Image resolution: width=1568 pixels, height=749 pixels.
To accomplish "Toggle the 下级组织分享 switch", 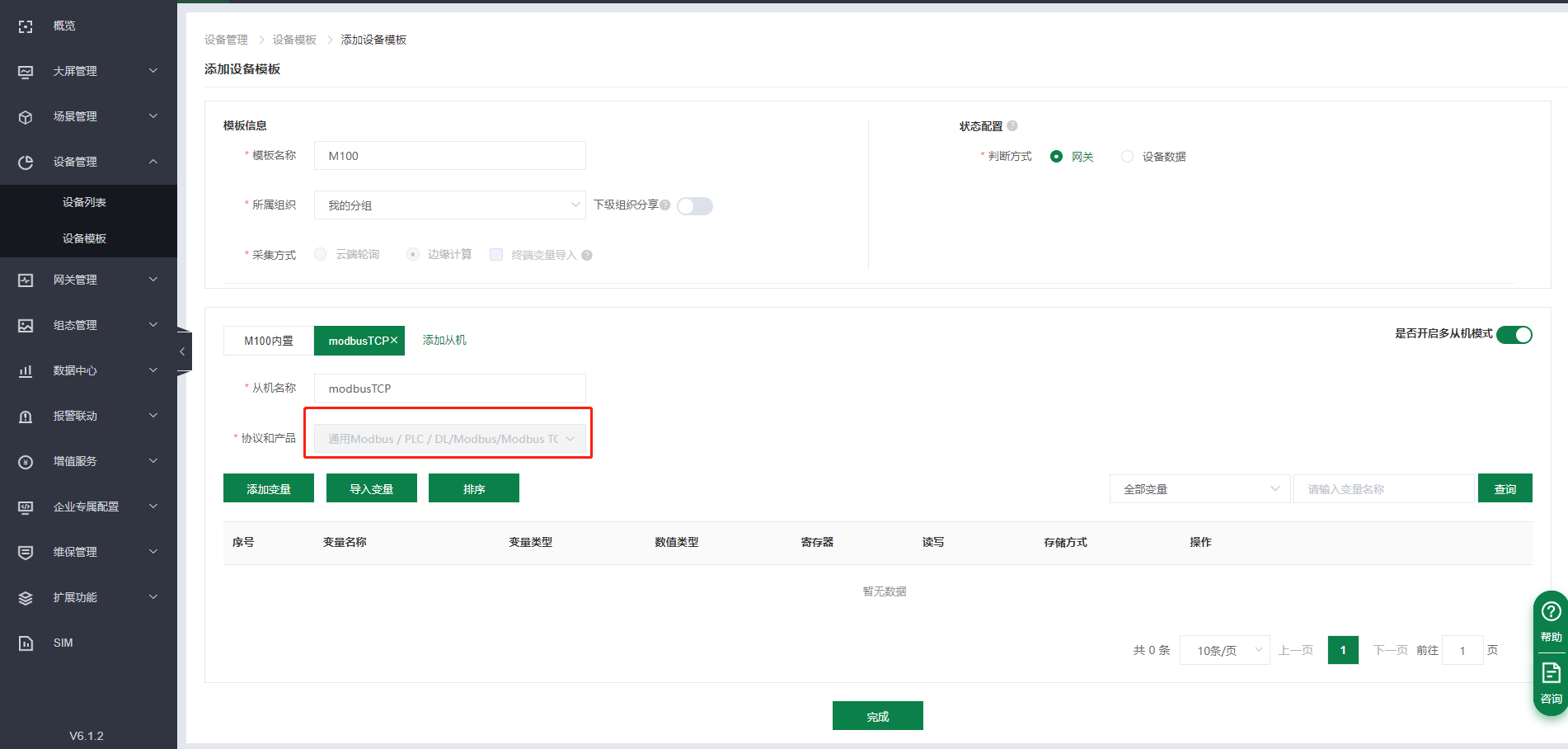I will point(694,206).
